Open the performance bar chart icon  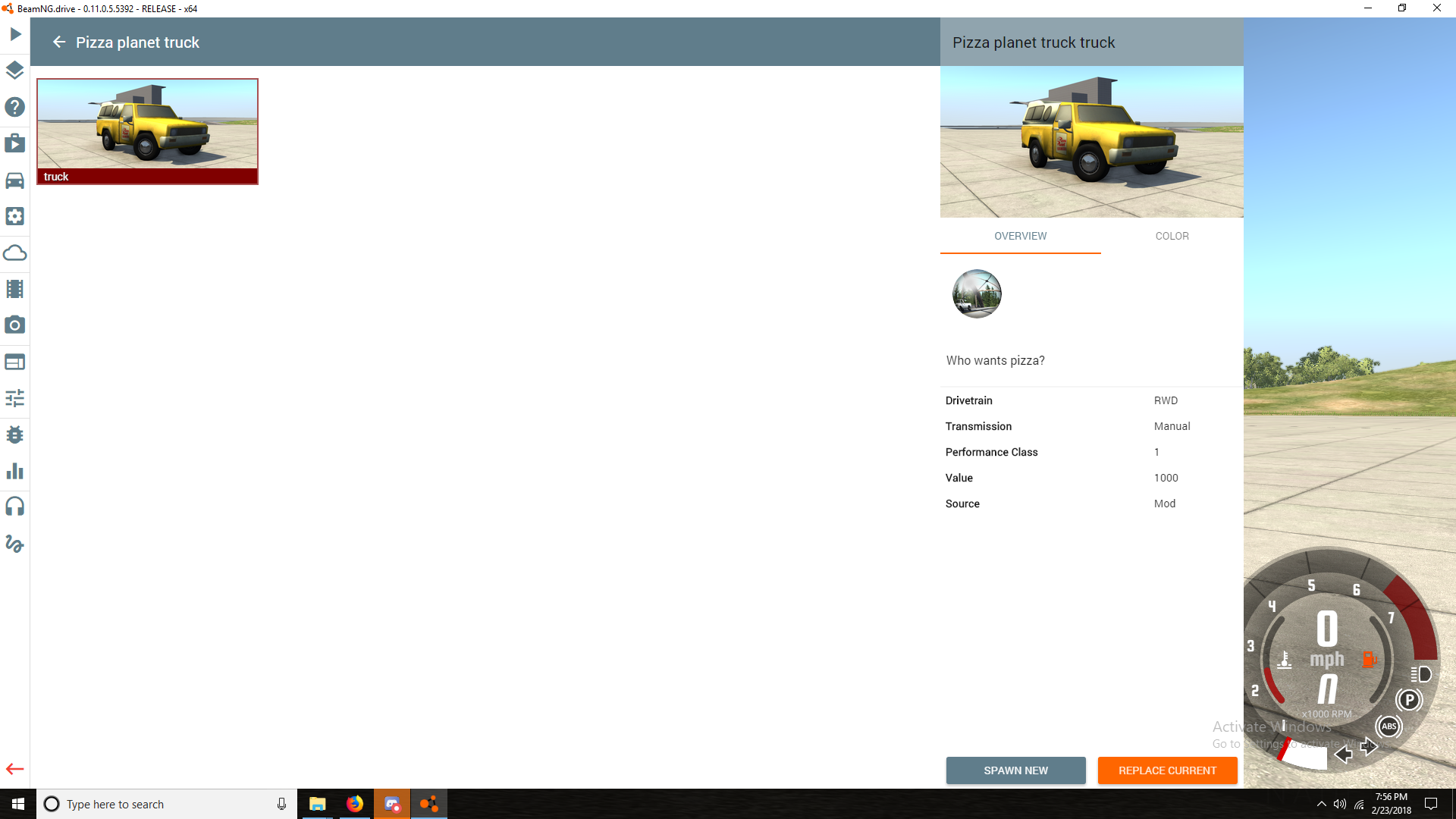pos(15,471)
